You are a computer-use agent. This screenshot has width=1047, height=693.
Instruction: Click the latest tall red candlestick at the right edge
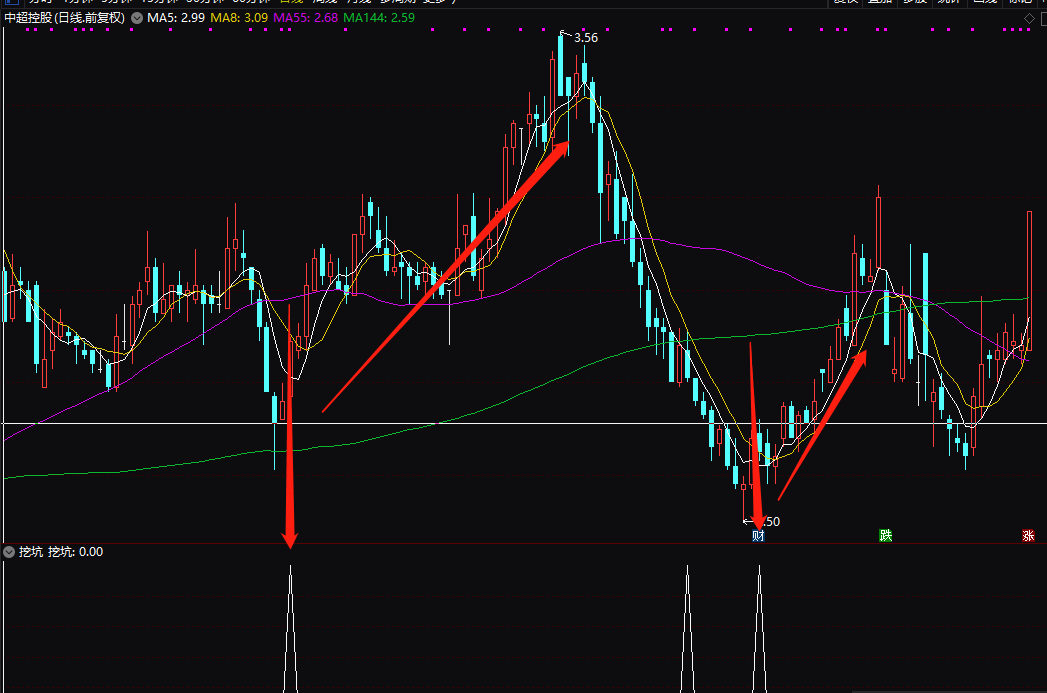point(1029,280)
